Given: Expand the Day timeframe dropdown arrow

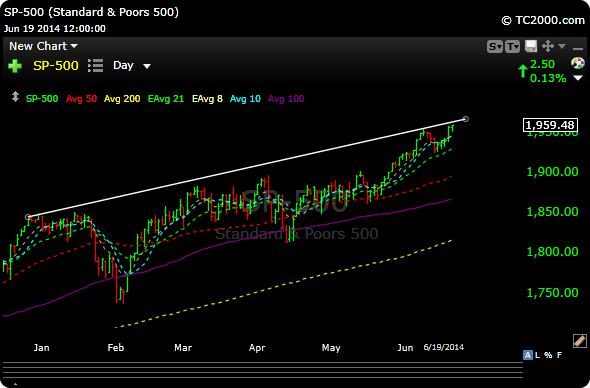Looking at the screenshot, I should point(147,66).
